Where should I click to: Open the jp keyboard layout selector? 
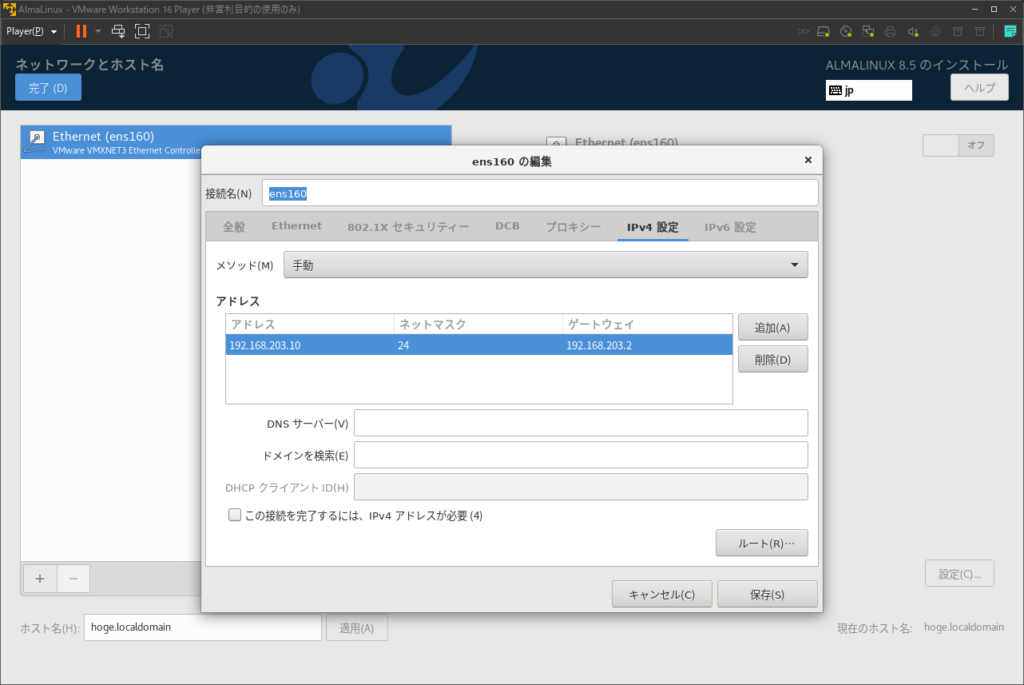tap(869, 90)
